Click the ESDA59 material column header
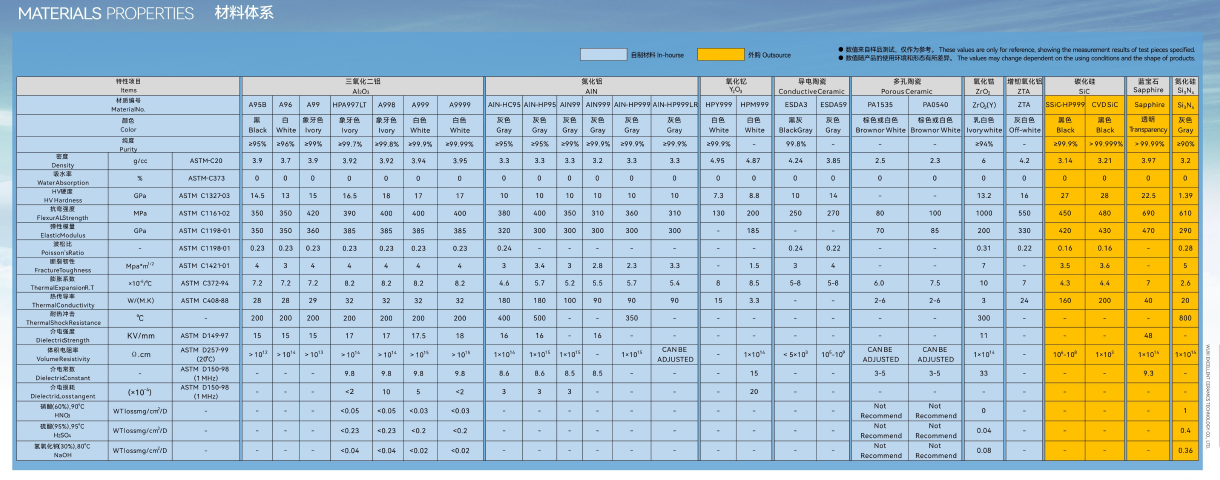The image size is (1220, 480). tap(833, 104)
